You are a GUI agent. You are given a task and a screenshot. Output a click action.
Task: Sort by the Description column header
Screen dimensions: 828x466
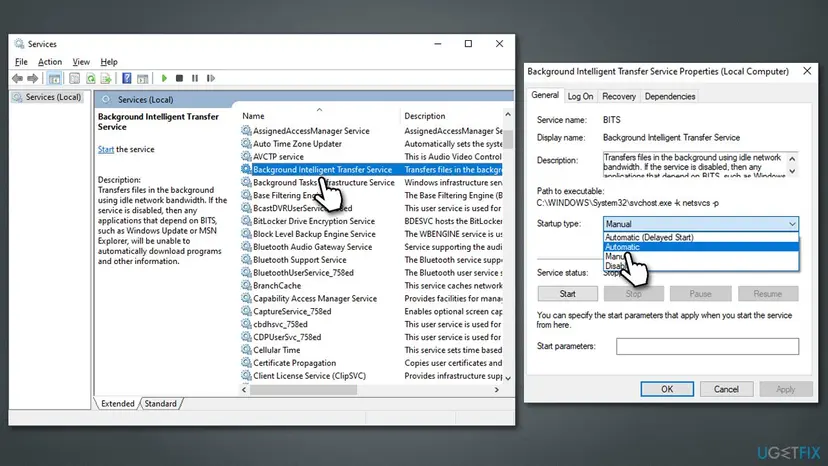point(451,116)
